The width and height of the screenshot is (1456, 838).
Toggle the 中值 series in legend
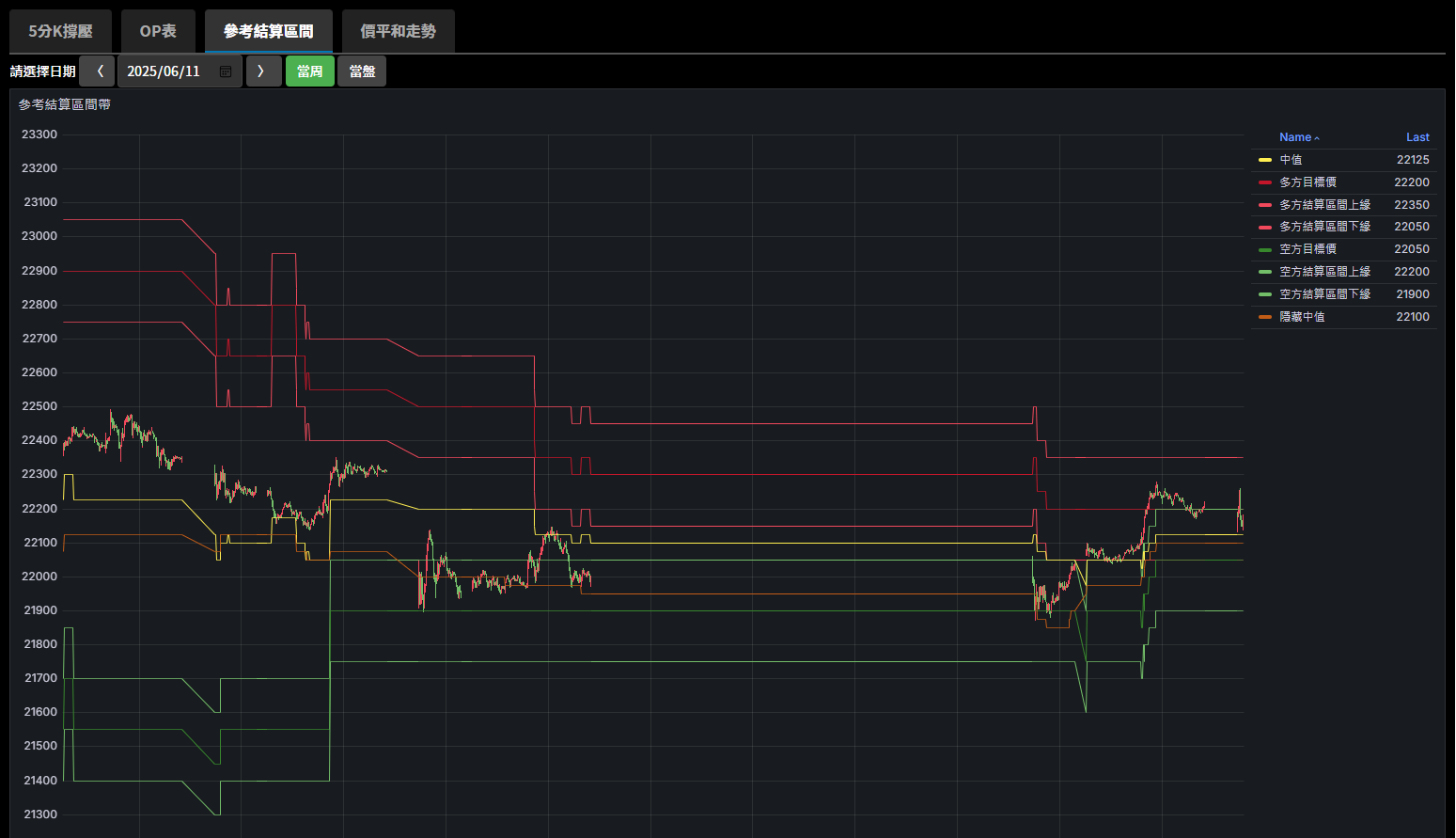click(x=1291, y=160)
